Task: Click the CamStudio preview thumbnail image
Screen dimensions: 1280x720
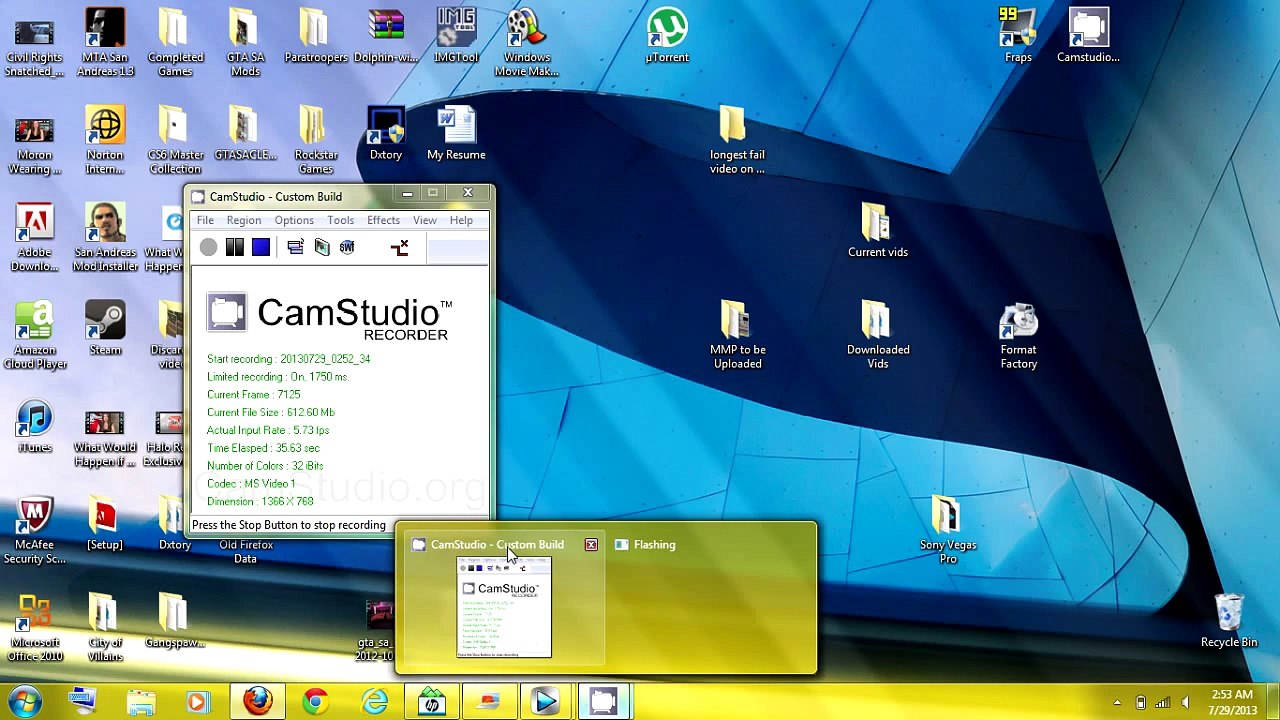Action: point(504,608)
